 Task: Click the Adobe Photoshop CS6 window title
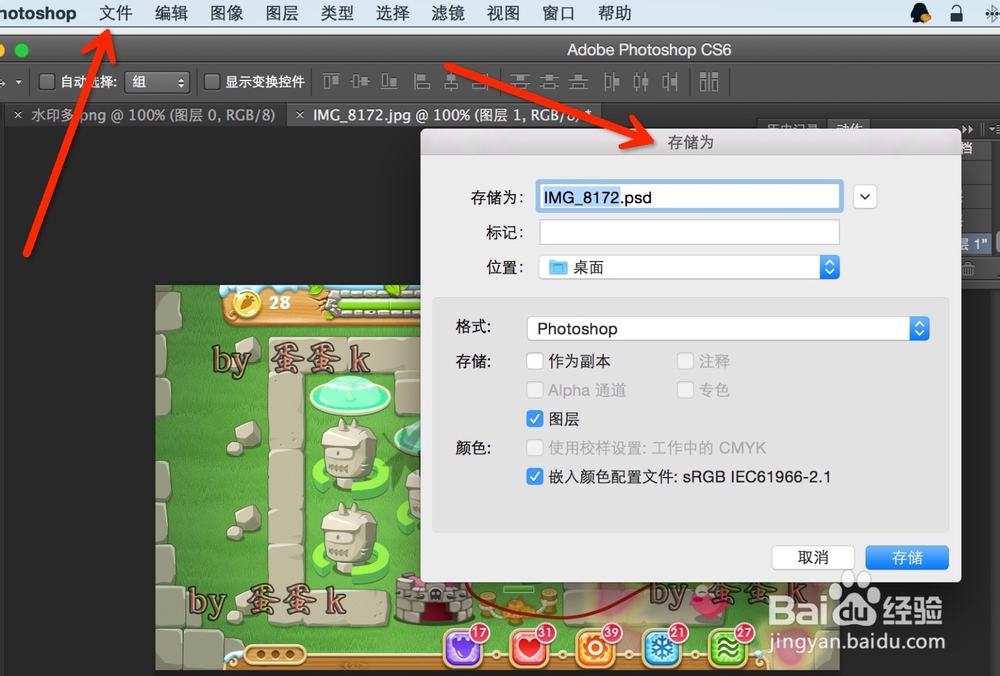click(x=649, y=50)
